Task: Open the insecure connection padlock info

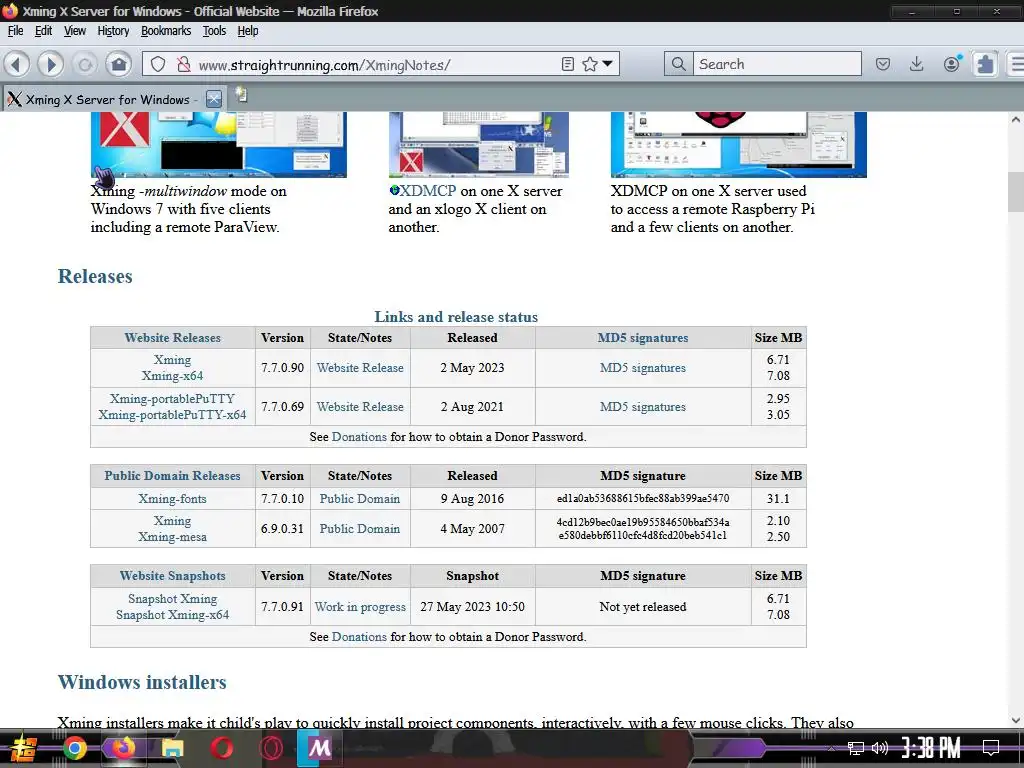Action: click(184, 64)
